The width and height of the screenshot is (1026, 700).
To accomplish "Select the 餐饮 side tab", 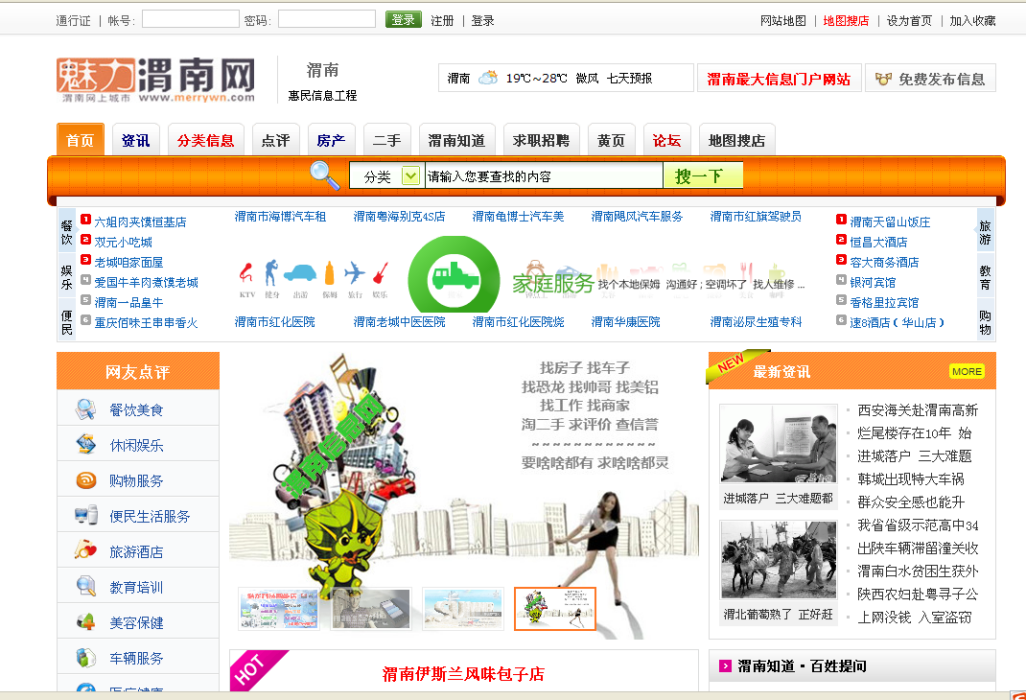I will tap(67, 232).
